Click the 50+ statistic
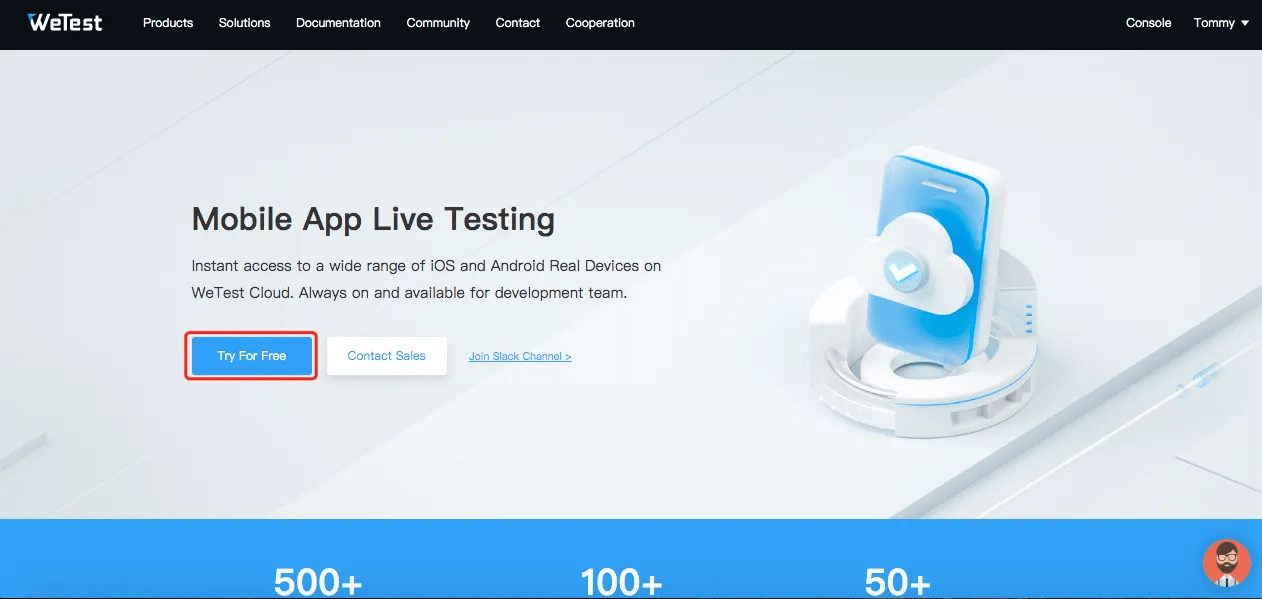This screenshot has width=1262, height=599. point(898,582)
